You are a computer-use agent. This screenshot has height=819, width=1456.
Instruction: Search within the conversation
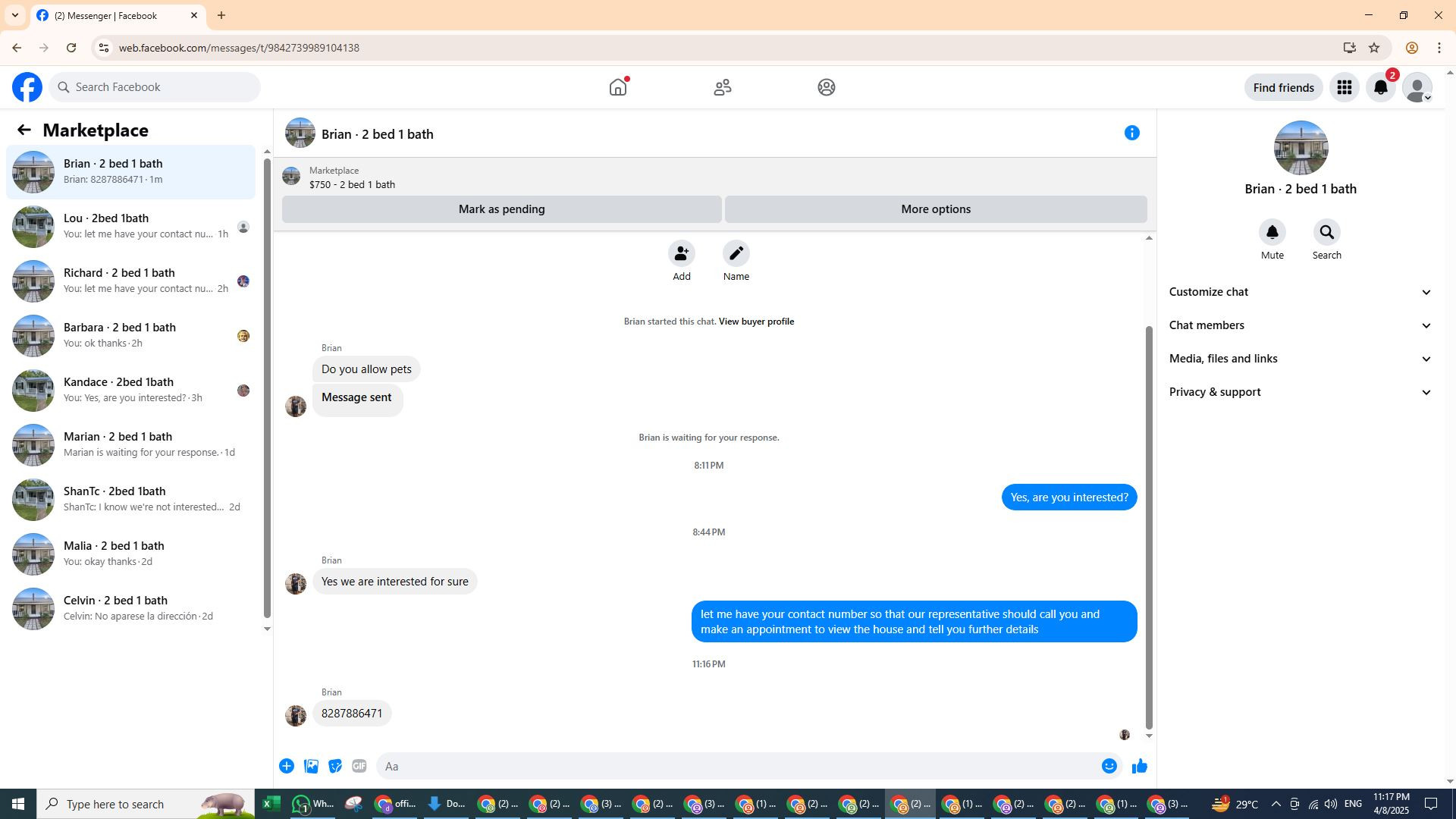point(1326,232)
